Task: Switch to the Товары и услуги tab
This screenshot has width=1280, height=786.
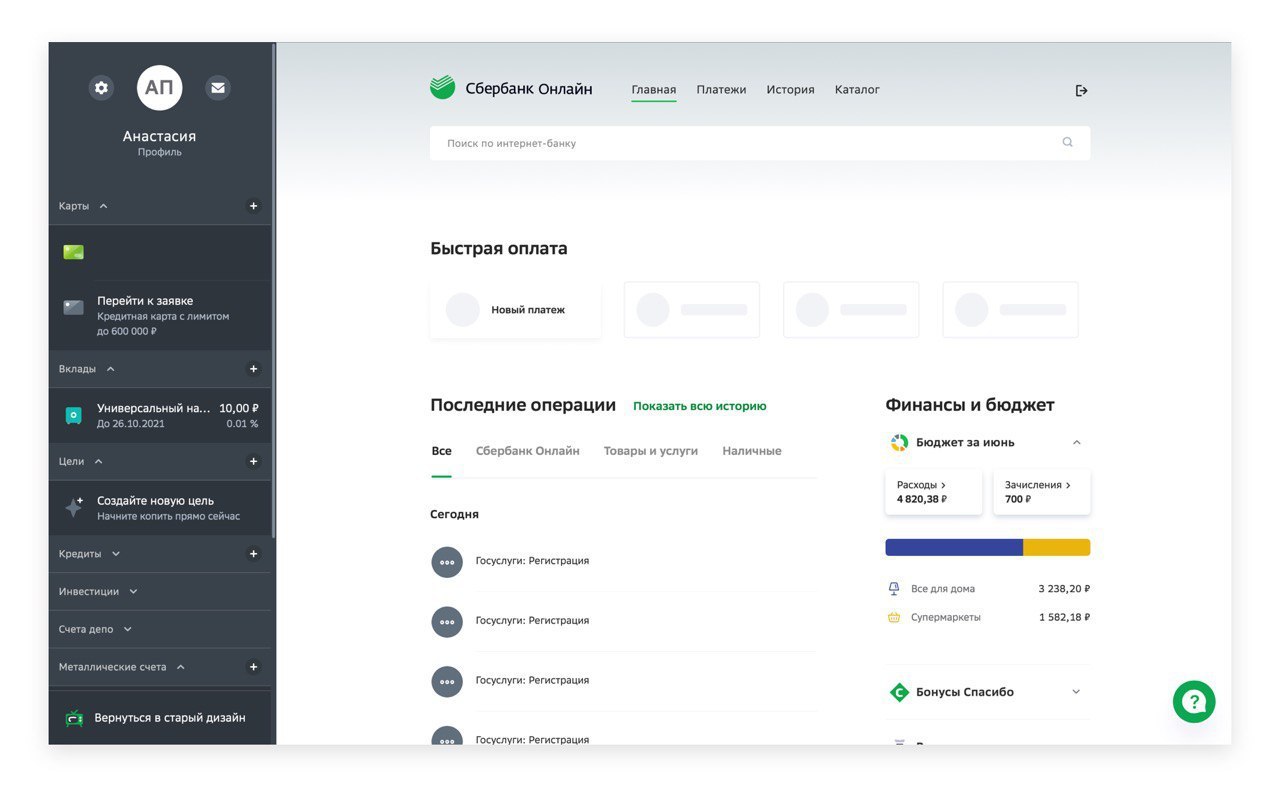Action: point(650,451)
